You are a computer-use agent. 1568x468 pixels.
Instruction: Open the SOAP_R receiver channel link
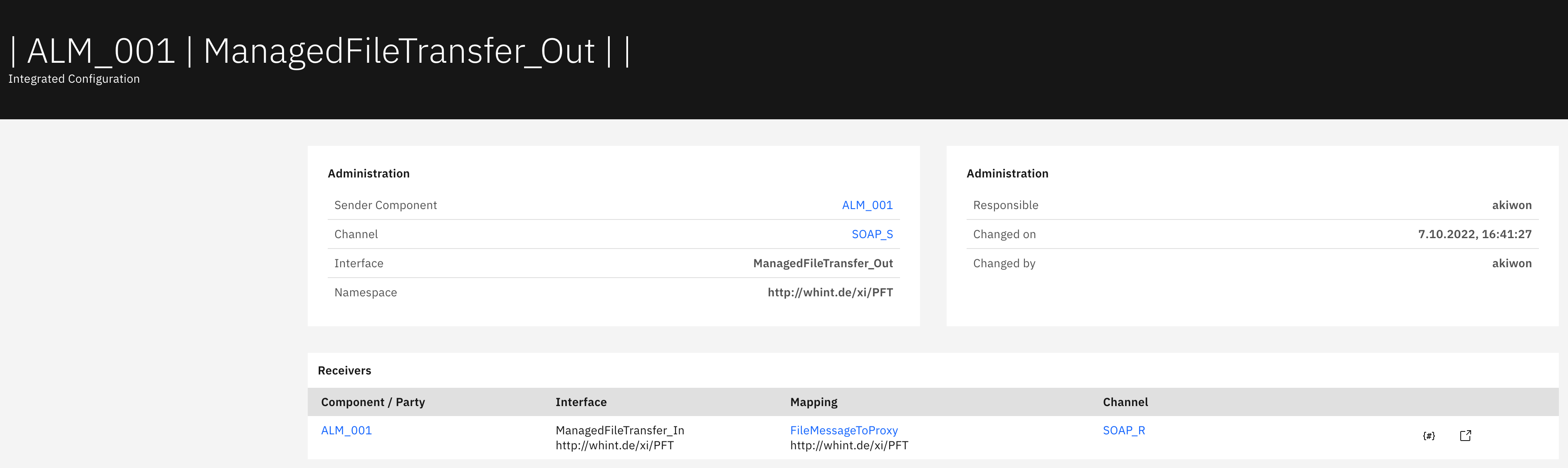click(1124, 430)
